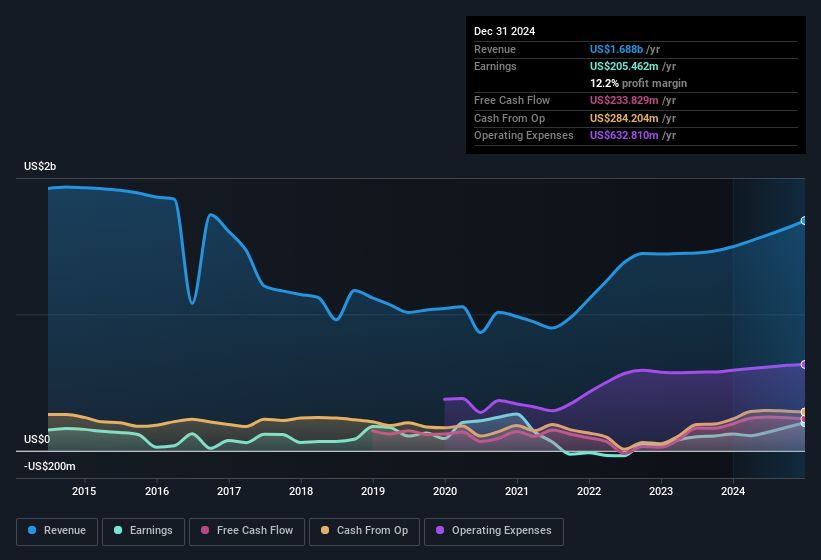
Task: Click the Operating Expenses end-point marker
Action: 804,364
